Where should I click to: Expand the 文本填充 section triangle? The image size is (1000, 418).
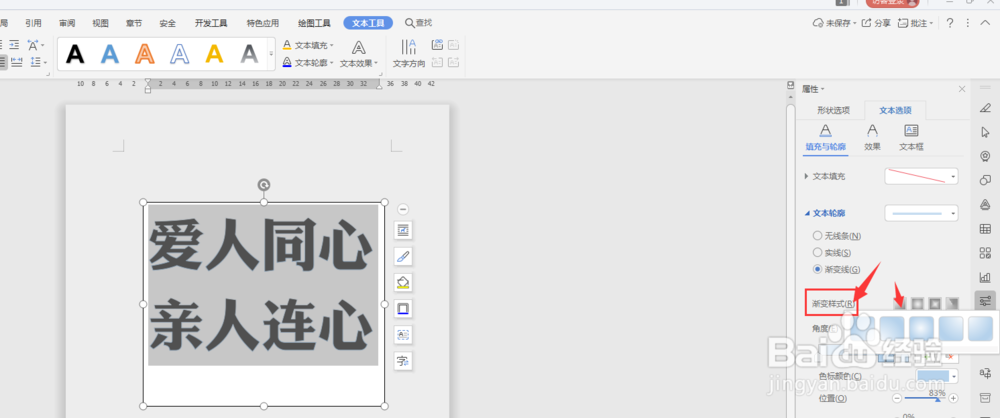pos(807,176)
